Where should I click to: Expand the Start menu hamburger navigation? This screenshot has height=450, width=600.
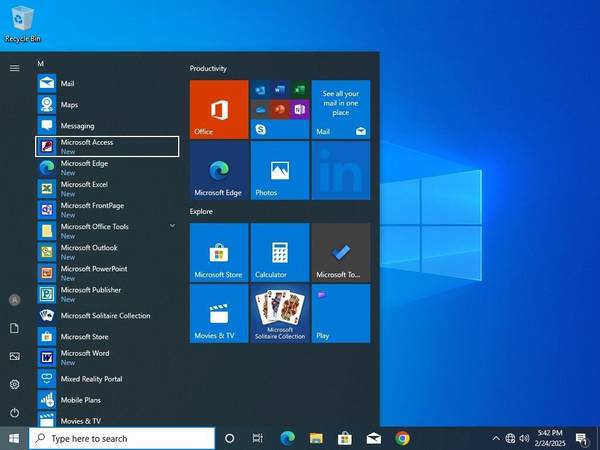pos(14,68)
